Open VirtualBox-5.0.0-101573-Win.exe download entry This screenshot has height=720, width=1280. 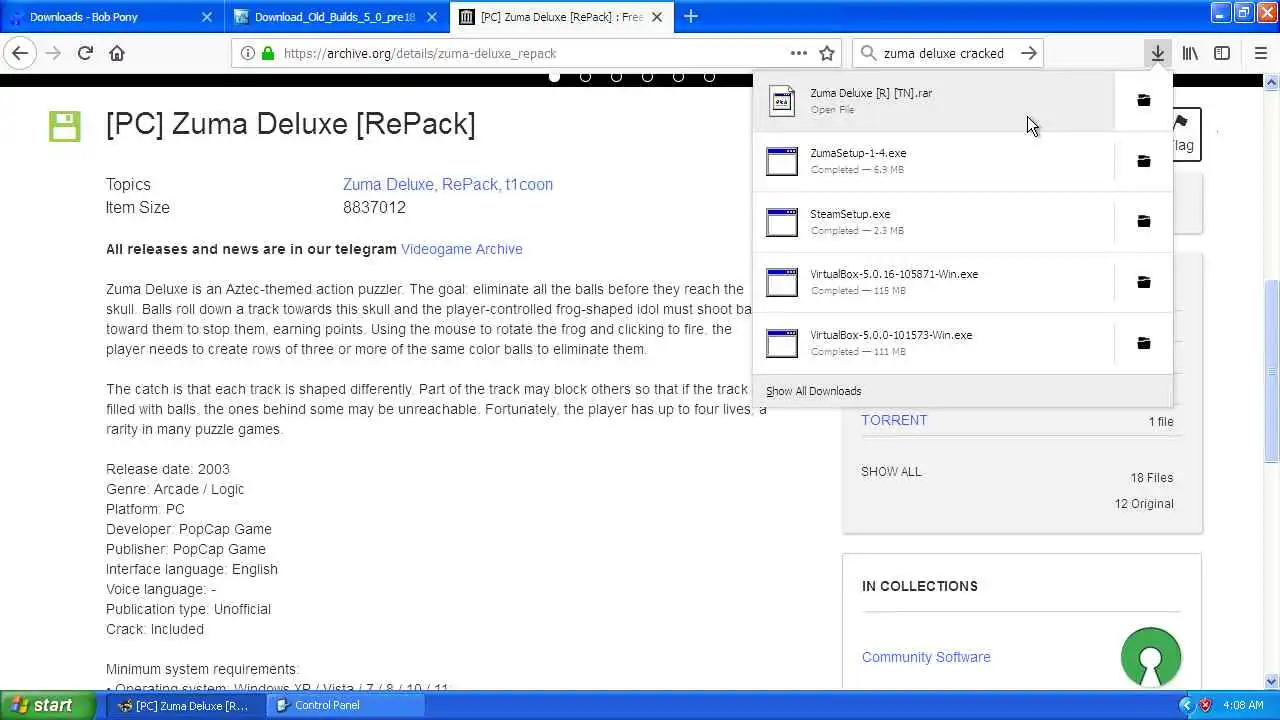pyautogui.click(x=934, y=343)
